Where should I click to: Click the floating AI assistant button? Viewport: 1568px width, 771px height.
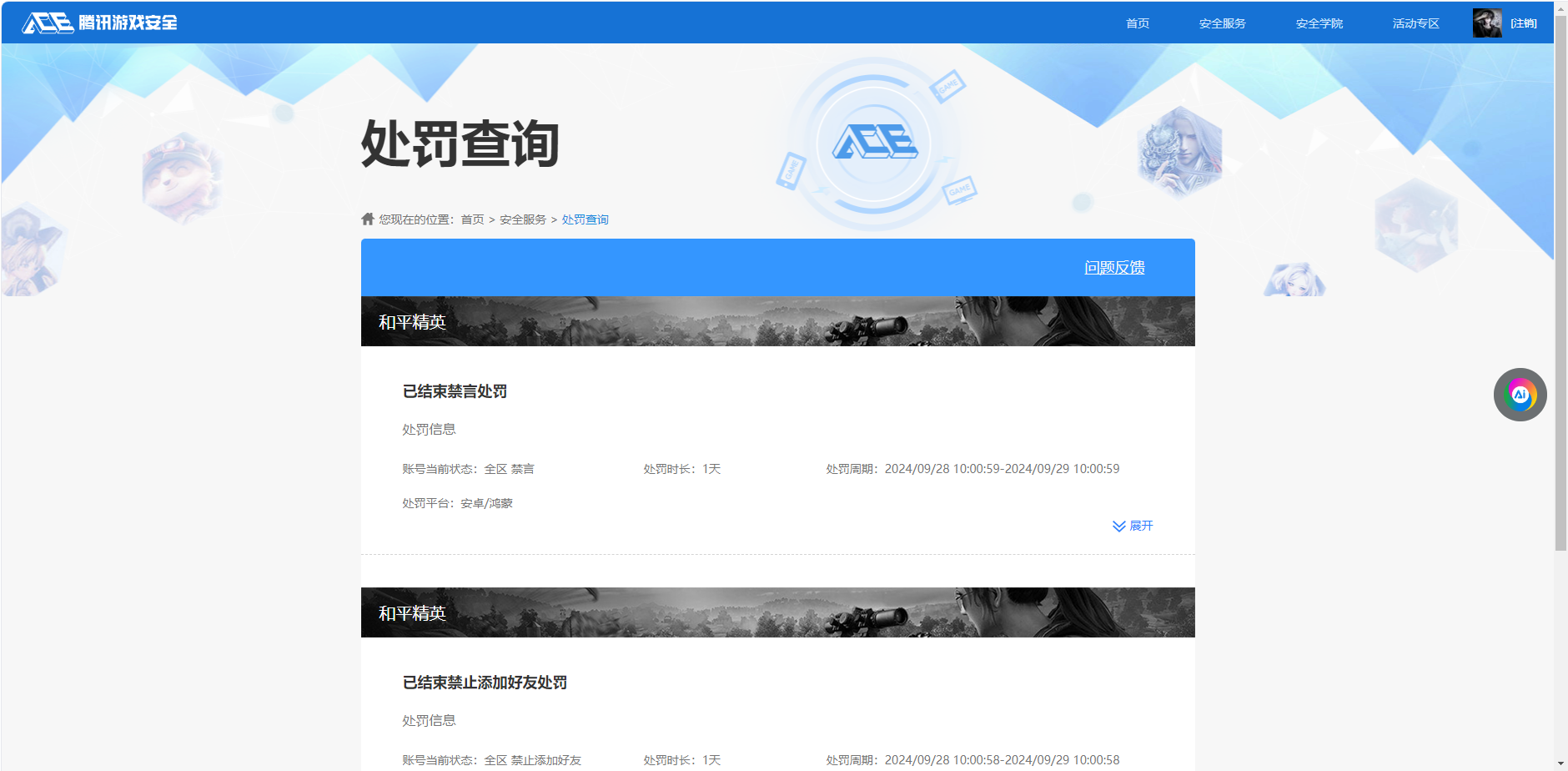click(1520, 395)
